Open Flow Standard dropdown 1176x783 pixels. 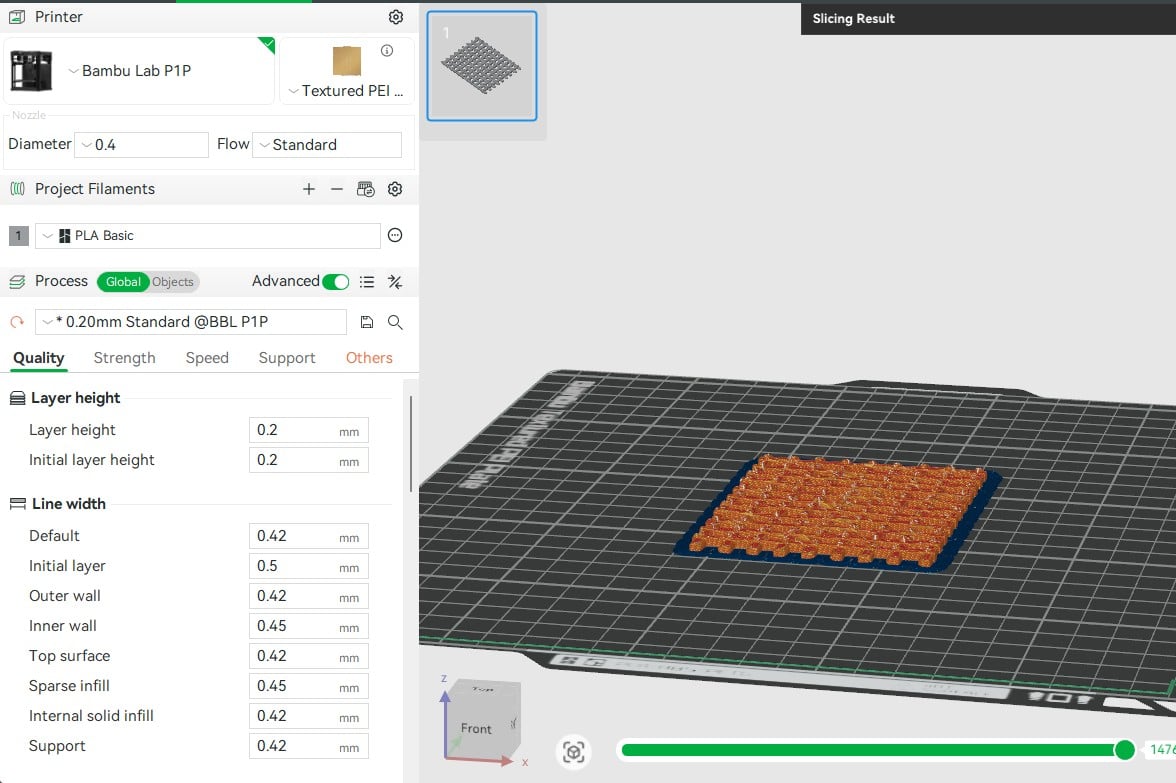point(327,145)
